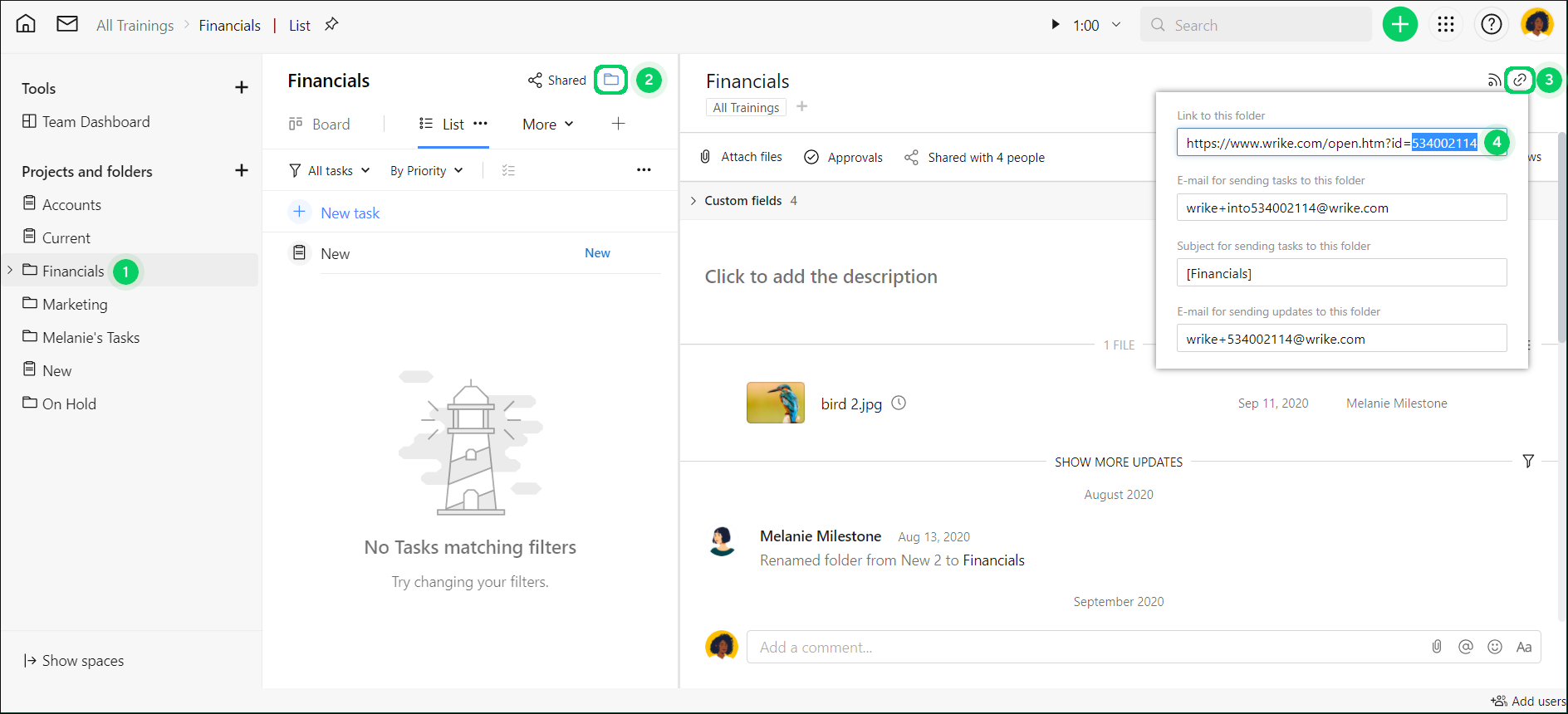The image size is (1568, 714).
Task: Click the New task link
Action: (350, 213)
